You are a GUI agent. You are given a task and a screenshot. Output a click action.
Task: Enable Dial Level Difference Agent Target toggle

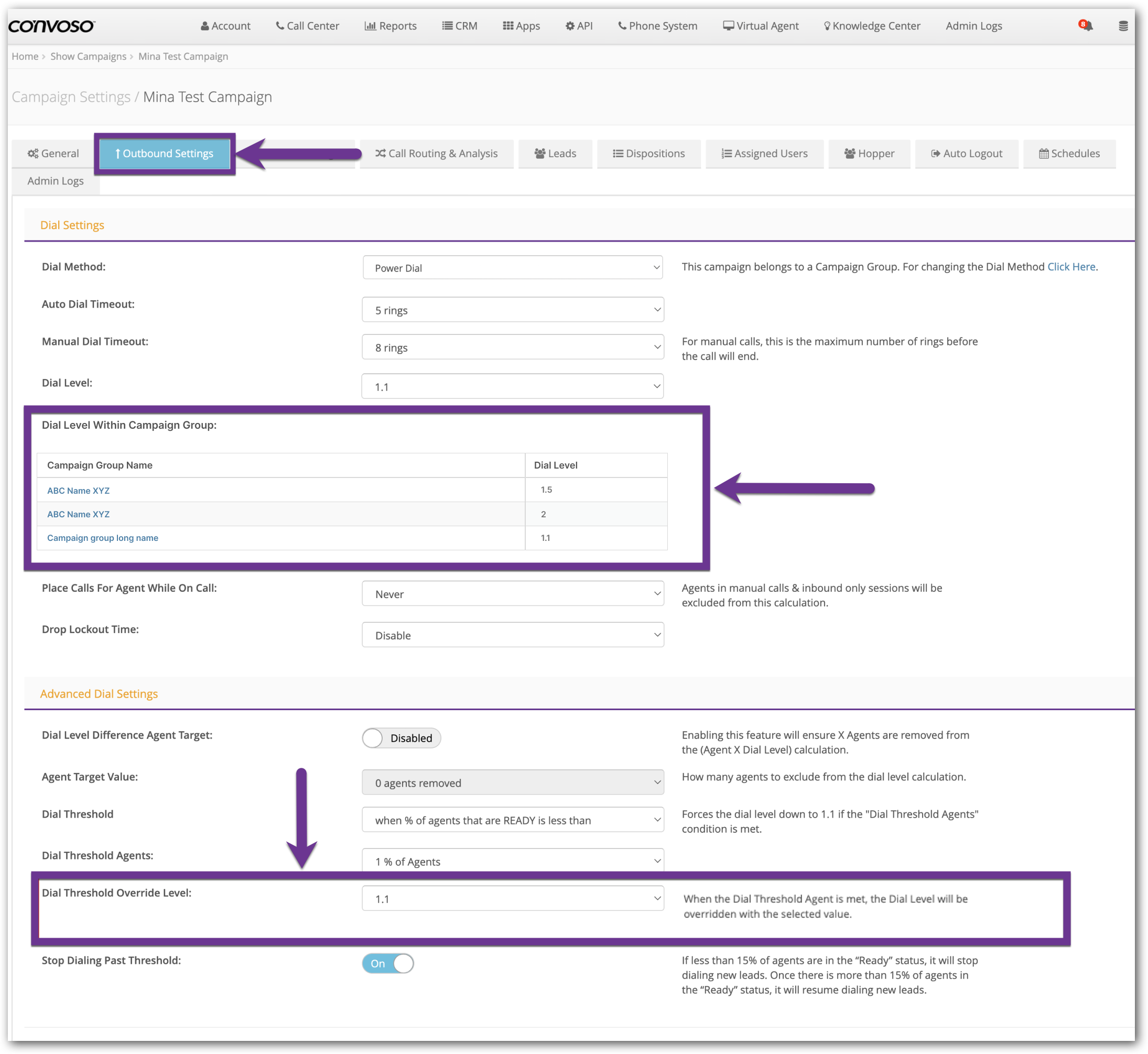401,738
